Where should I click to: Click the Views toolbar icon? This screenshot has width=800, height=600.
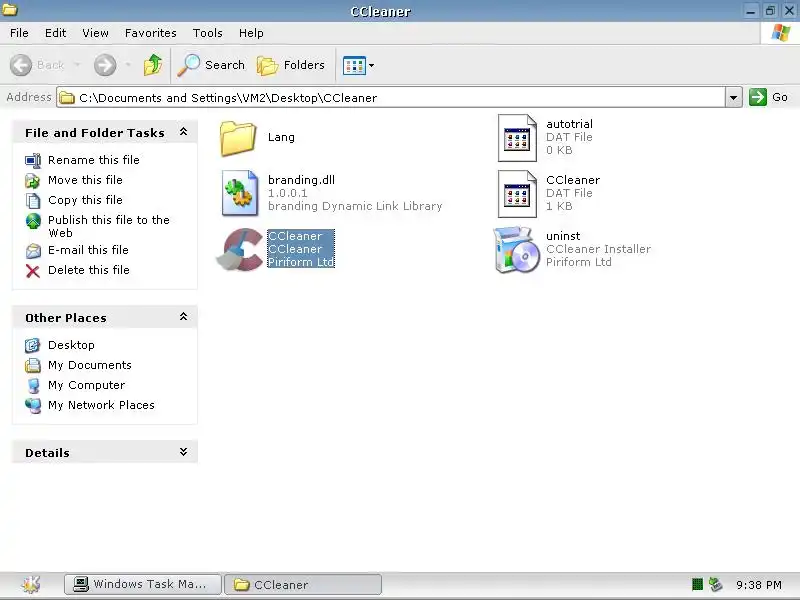click(354, 65)
